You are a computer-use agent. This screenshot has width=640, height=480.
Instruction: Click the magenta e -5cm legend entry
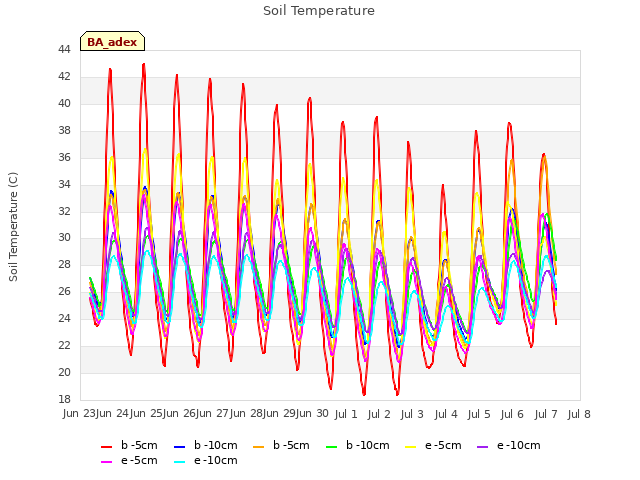point(129,460)
